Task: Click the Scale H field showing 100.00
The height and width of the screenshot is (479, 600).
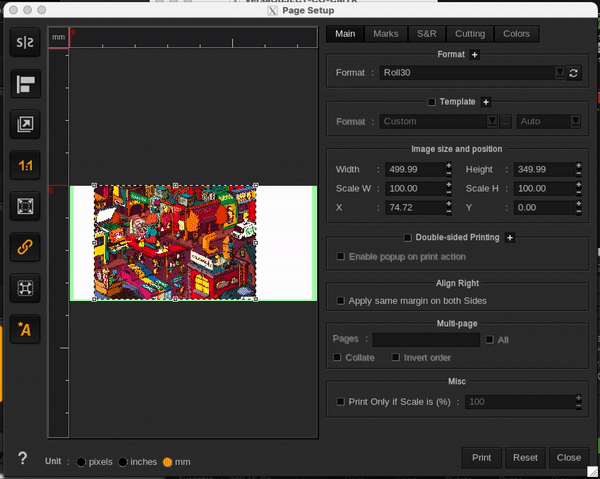Action: pyautogui.click(x=545, y=189)
